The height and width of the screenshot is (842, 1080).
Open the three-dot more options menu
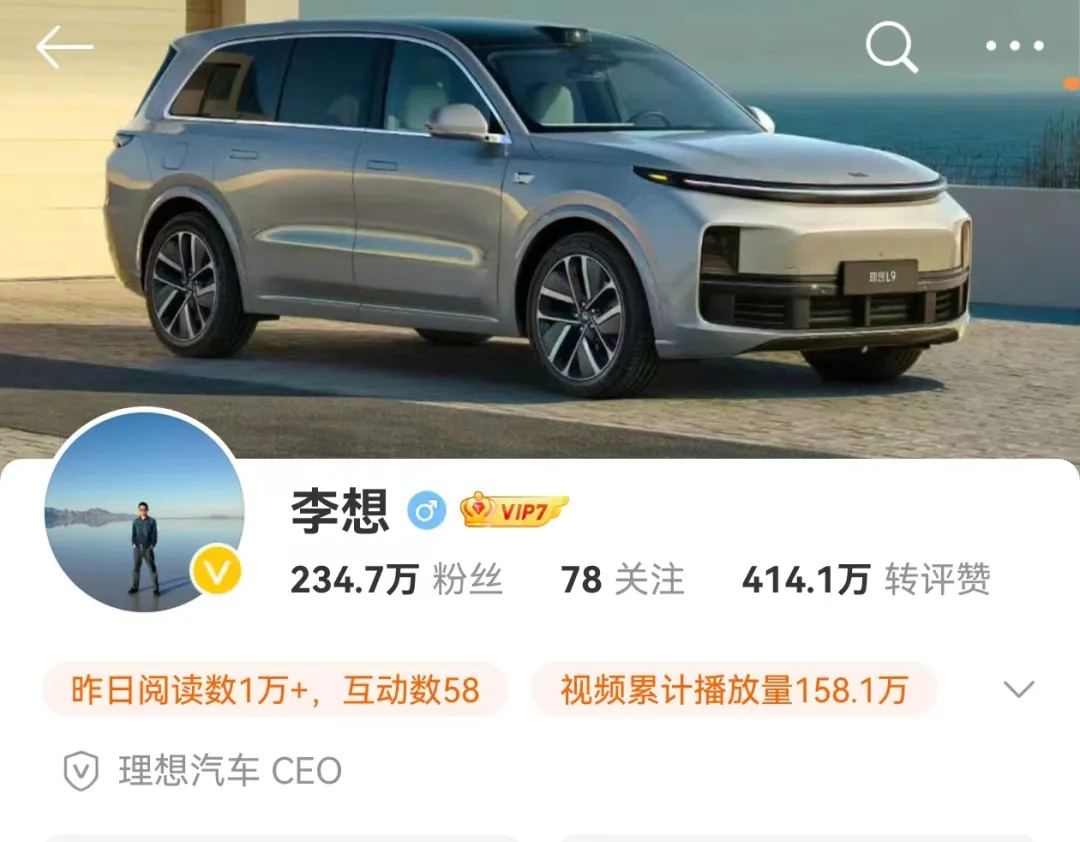click(1015, 46)
